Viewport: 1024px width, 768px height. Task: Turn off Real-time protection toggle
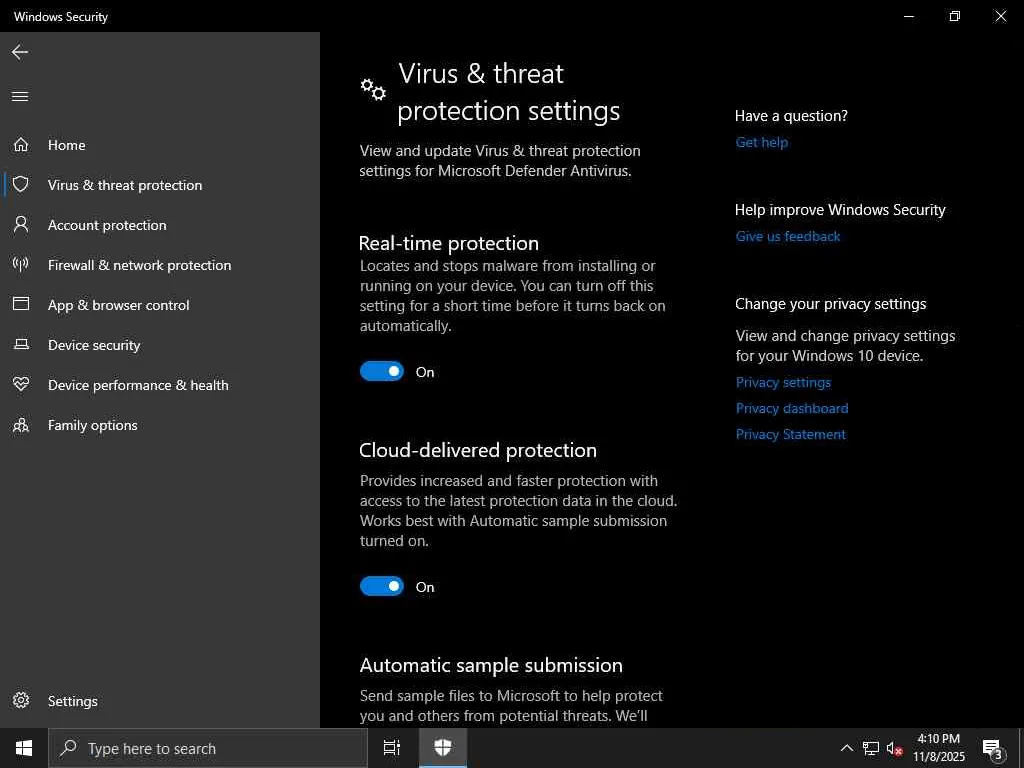382,372
